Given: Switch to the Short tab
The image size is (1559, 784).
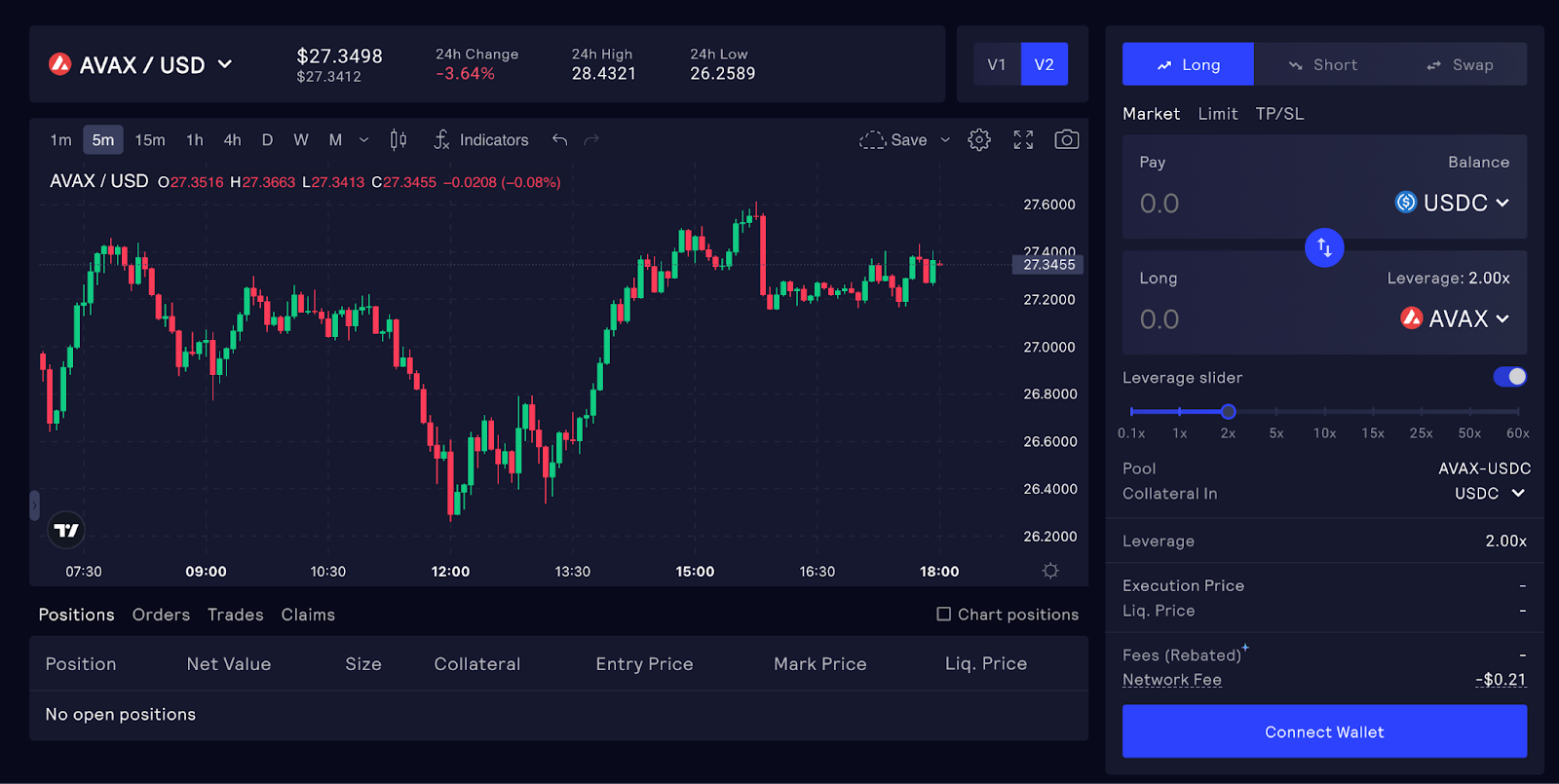Looking at the screenshot, I should (x=1322, y=64).
